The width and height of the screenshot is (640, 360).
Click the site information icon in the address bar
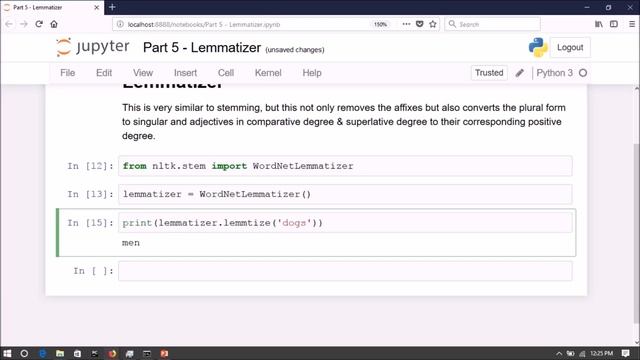pos(120,24)
